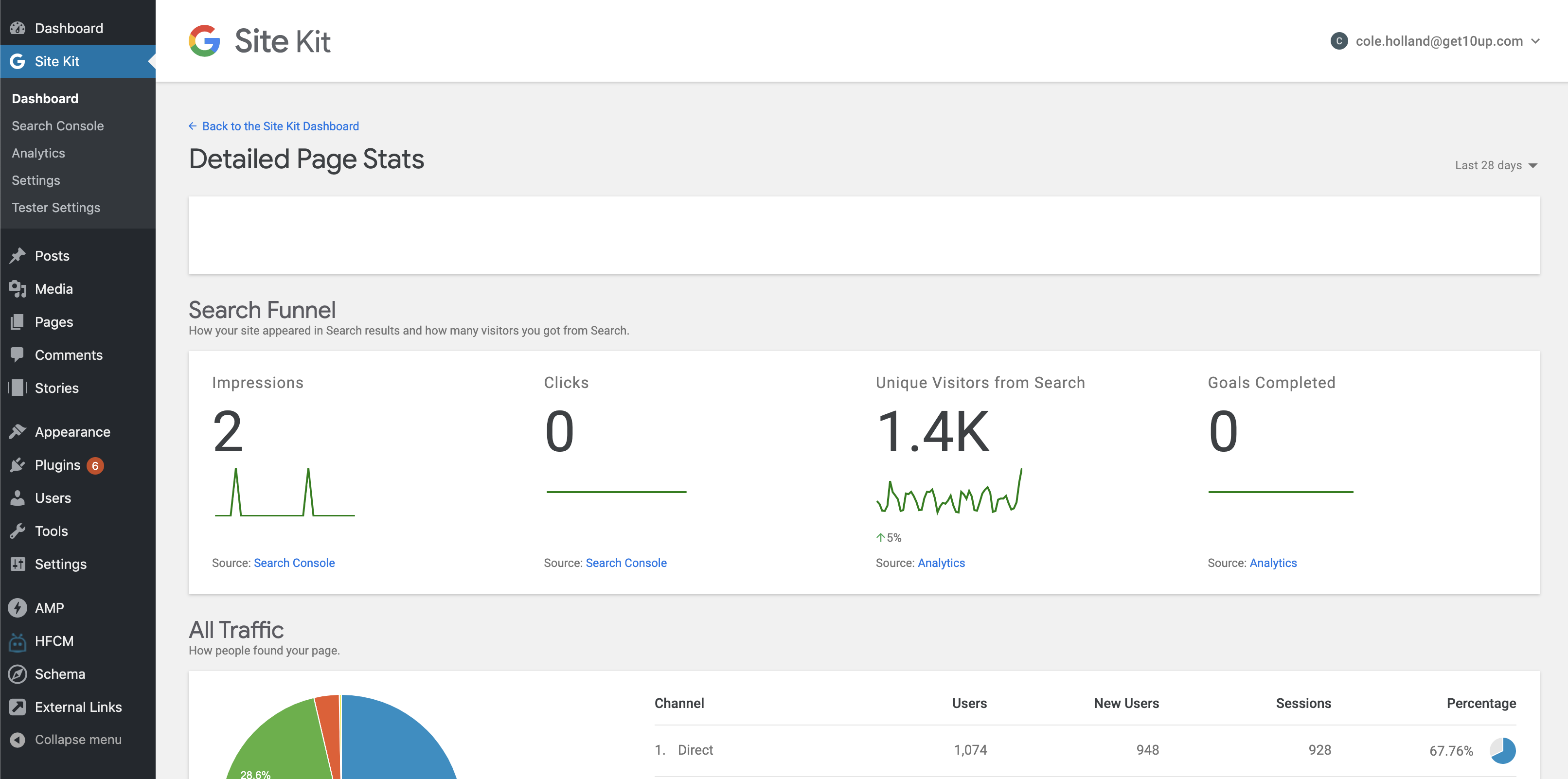1568x779 pixels.
Task: Click the Stories icon in the sidebar
Action: tap(18, 388)
